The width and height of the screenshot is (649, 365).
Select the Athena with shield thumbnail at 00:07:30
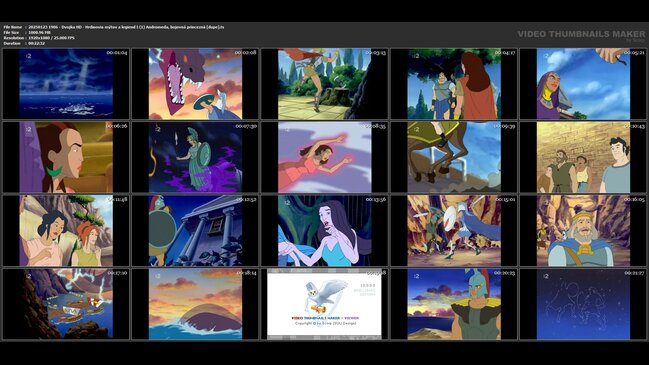[x=195, y=157]
